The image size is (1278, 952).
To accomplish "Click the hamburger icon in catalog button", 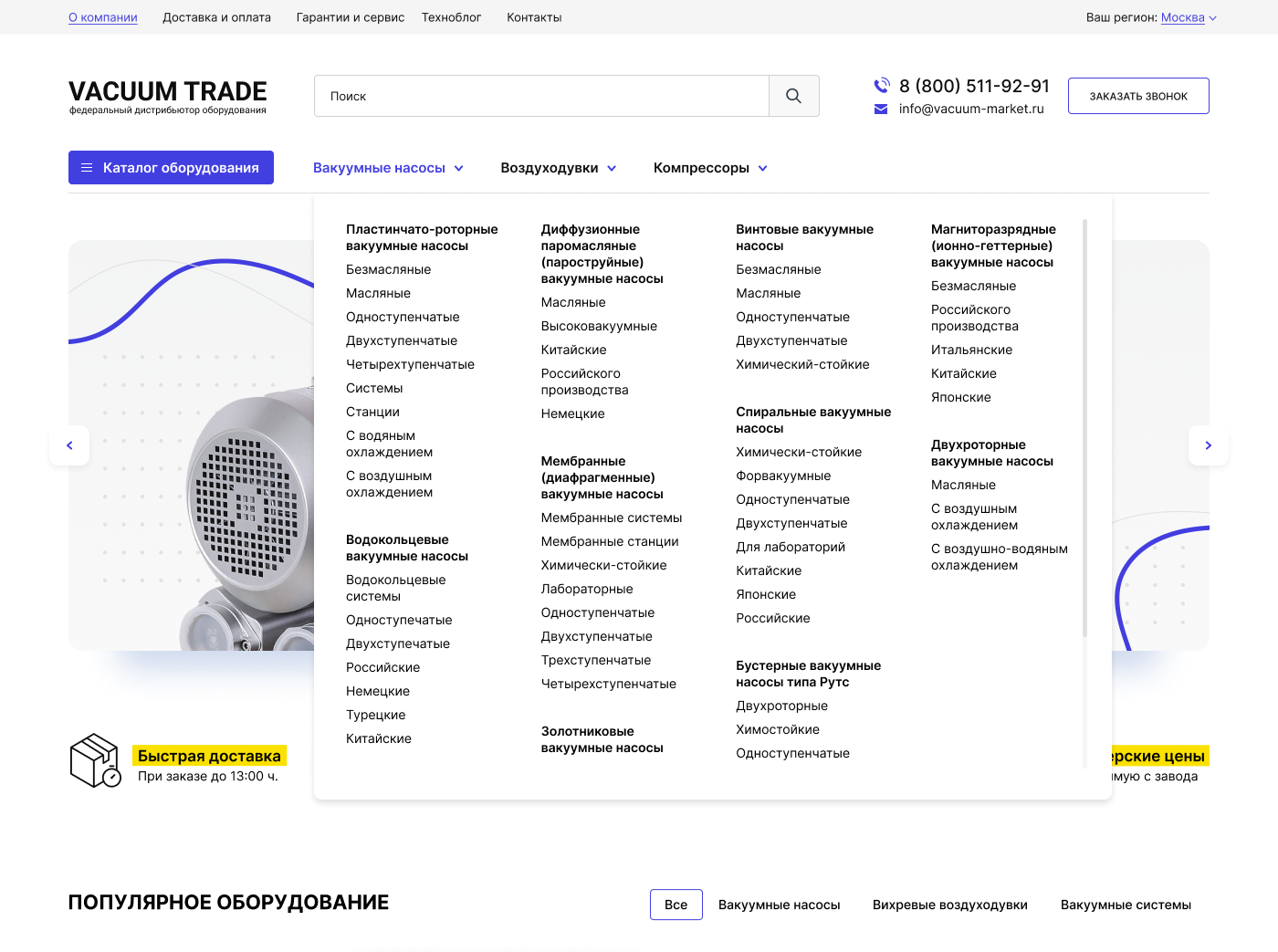I will [x=87, y=168].
